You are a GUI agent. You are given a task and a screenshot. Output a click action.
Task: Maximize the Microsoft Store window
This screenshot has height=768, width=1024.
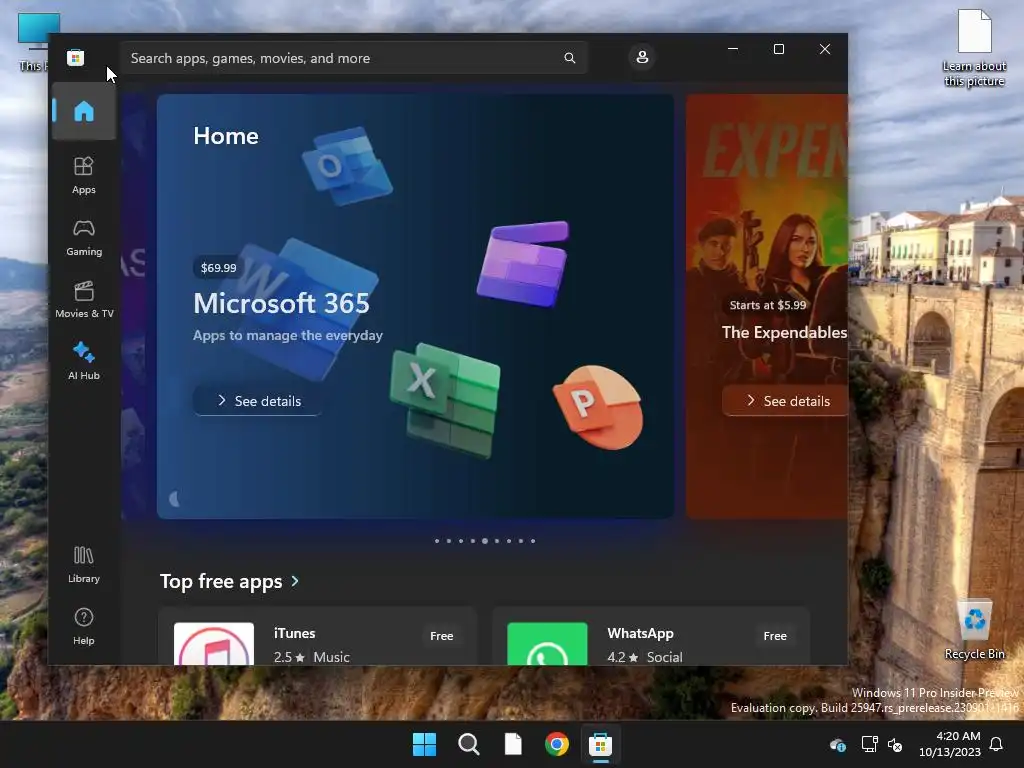coord(778,49)
